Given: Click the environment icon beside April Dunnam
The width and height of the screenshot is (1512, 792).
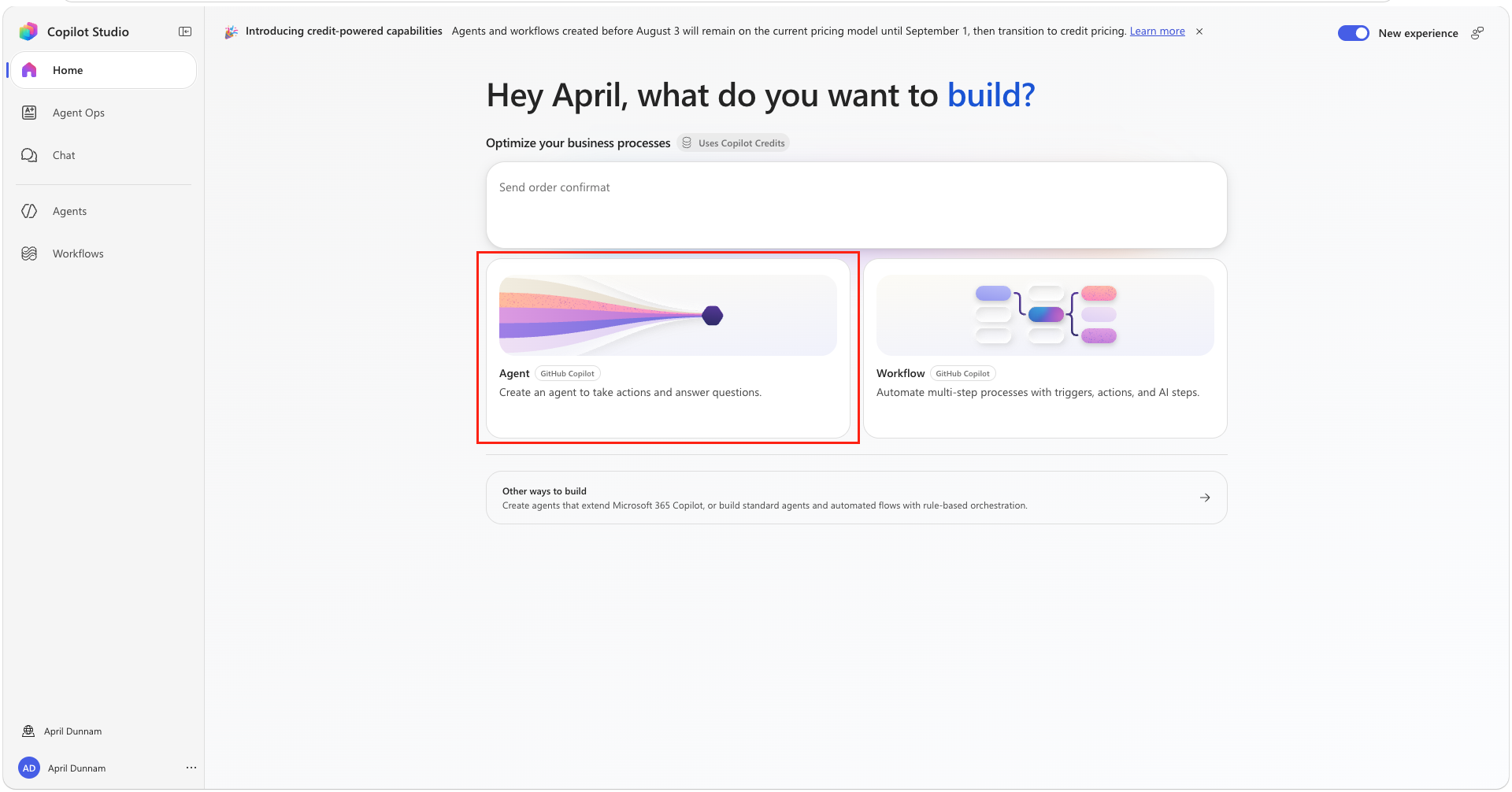Looking at the screenshot, I should click(28, 731).
